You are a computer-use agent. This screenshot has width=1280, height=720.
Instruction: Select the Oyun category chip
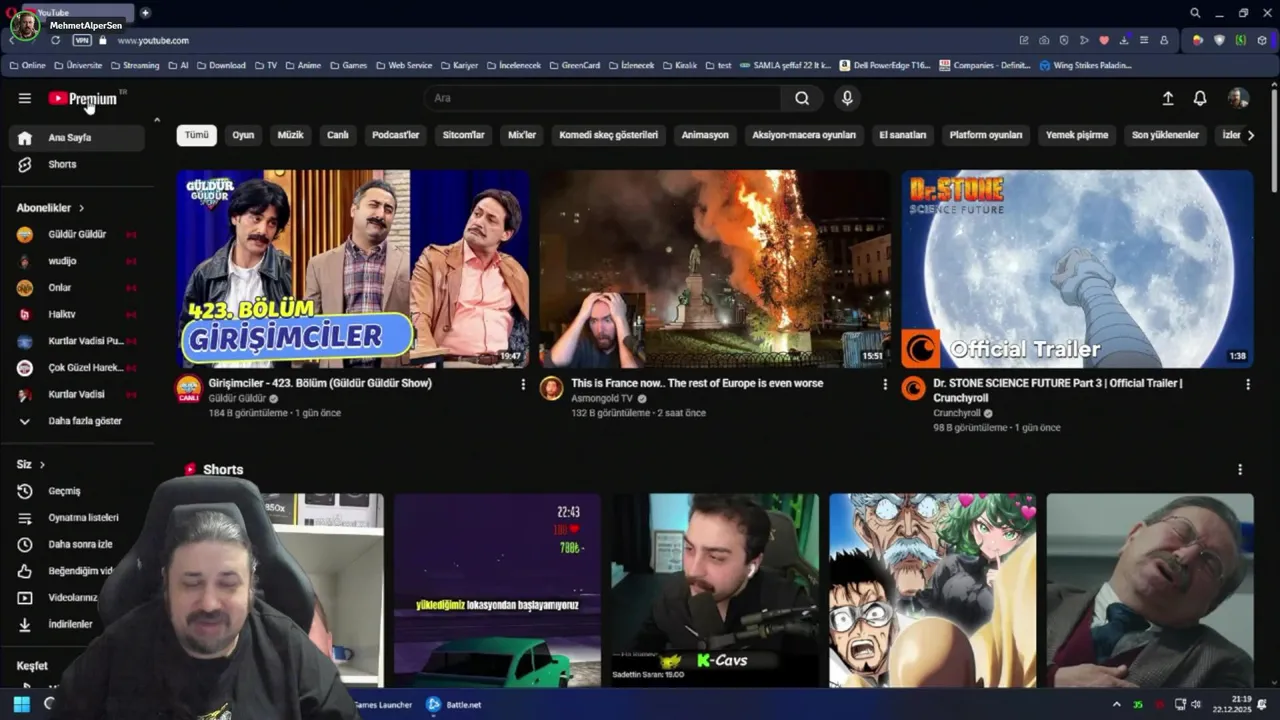(x=243, y=135)
